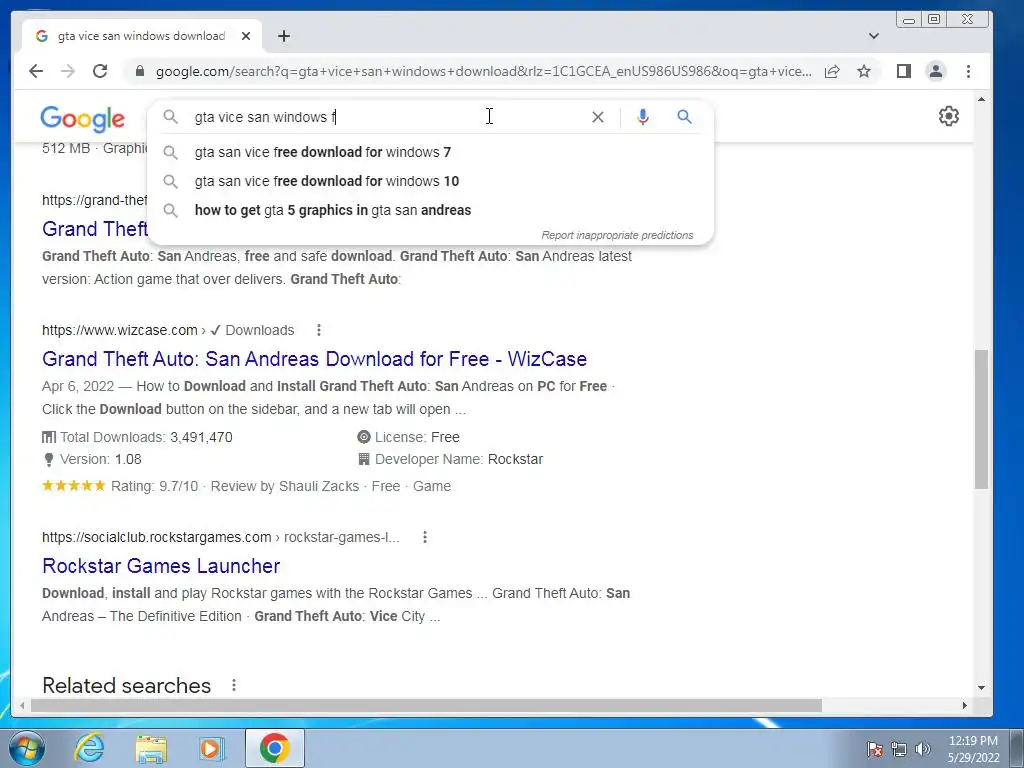The image size is (1024, 768).
Task: Click the browser back arrow
Action: pos(36,71)
